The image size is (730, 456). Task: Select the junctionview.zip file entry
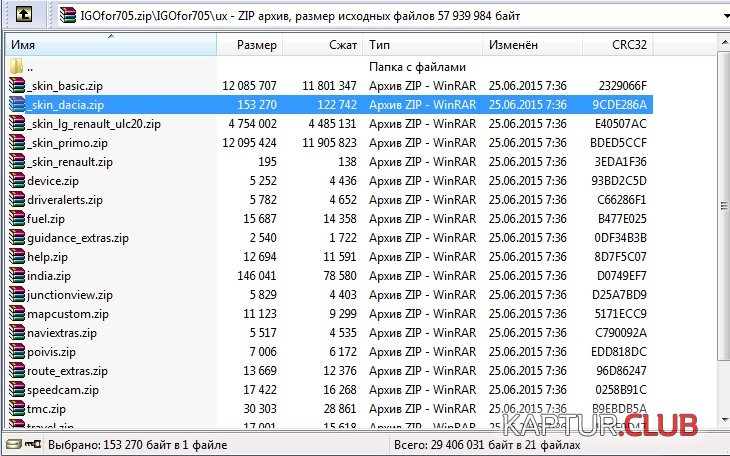(70, 295)
